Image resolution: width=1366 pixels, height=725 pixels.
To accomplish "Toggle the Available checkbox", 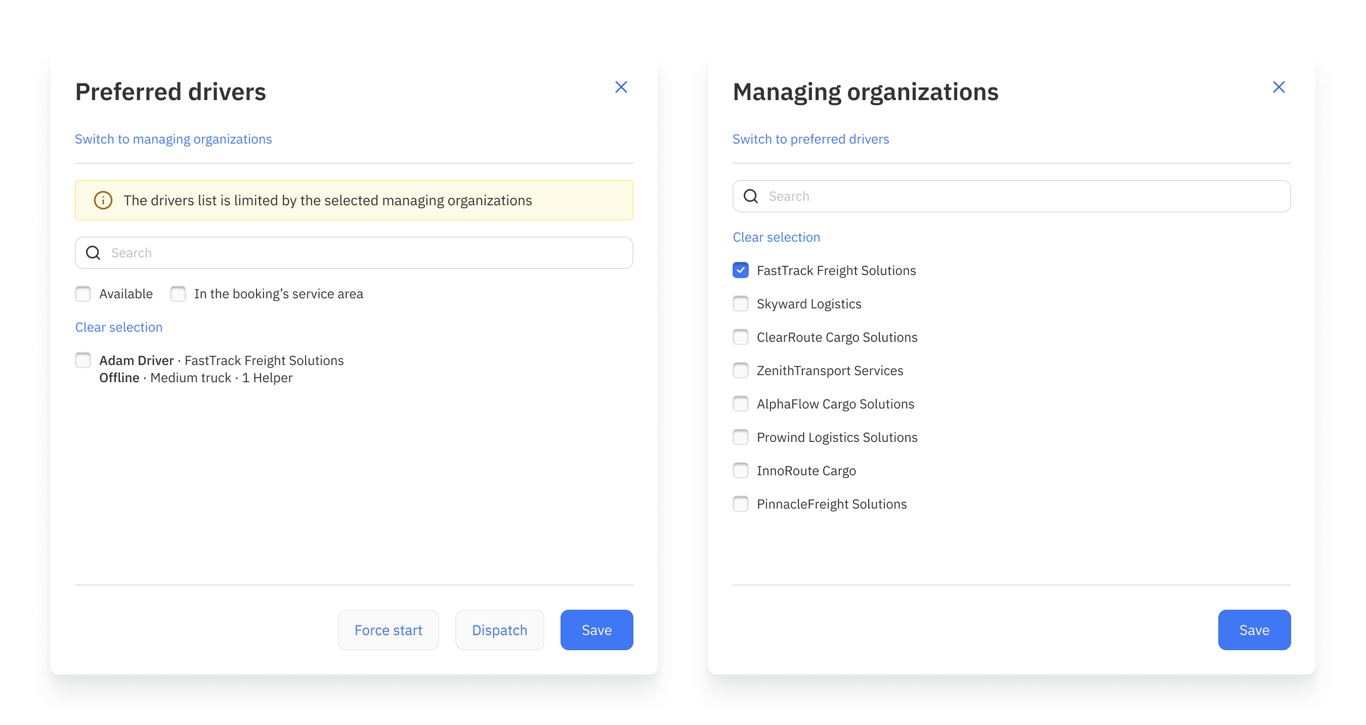I will tap(83, 293).
